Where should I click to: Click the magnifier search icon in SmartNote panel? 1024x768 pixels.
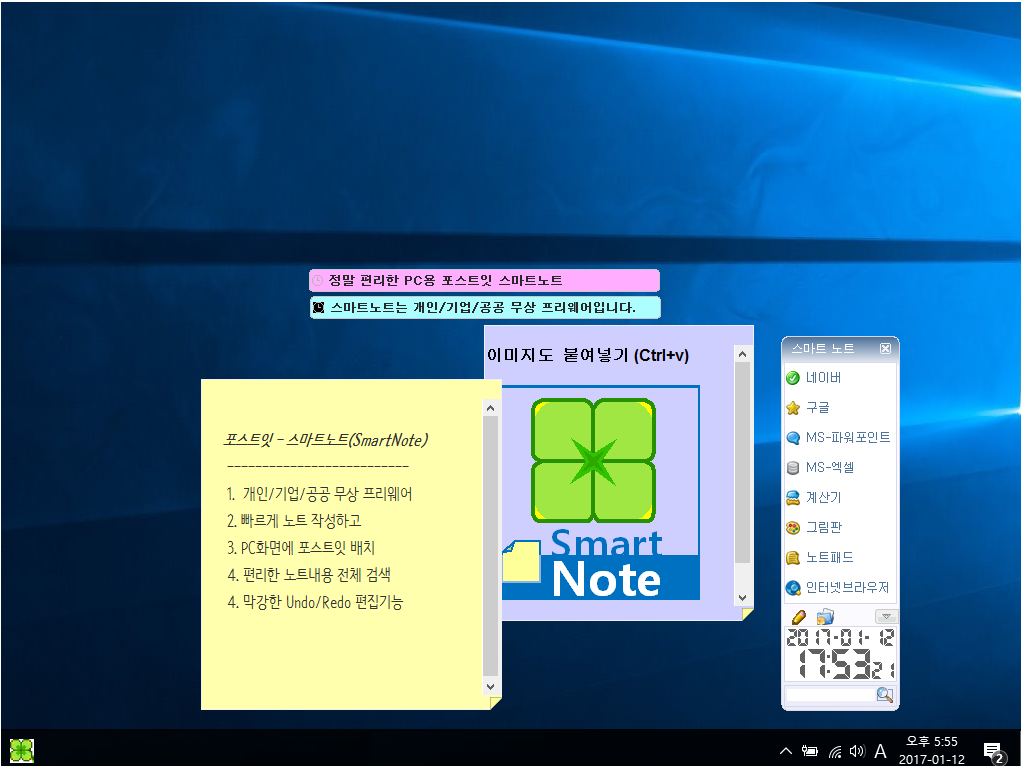pyautogui.click(x=884, y=694)
